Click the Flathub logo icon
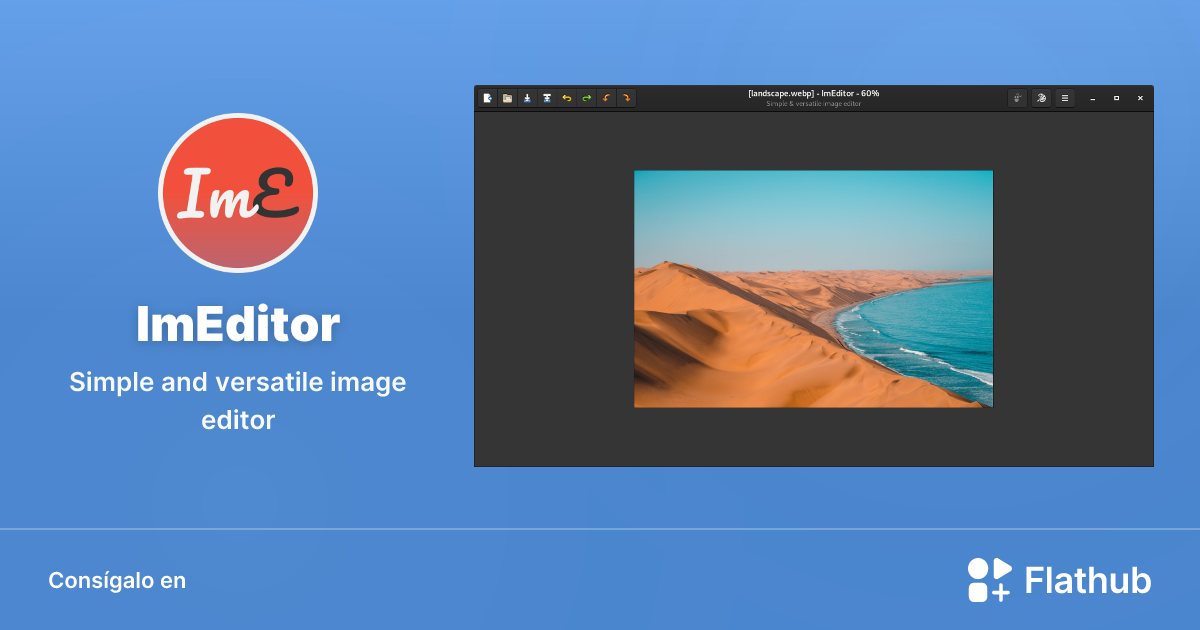The width and height of the screenshot is (1200, 630). click(988, 579)
